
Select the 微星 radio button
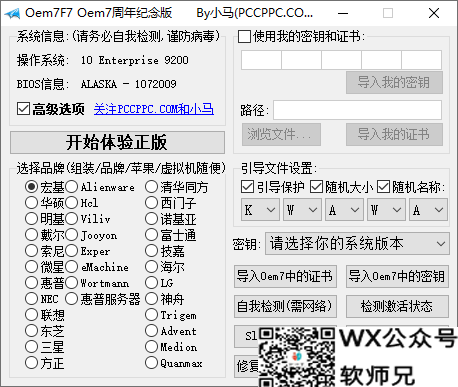31,267
